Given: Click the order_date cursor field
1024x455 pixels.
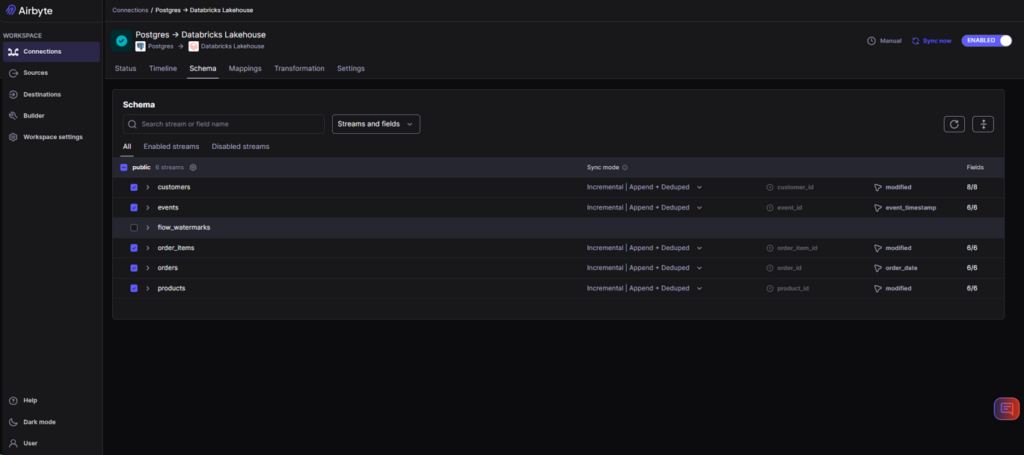Looking at the screenshot, I should pyautogui.click(x=896, y=268).
